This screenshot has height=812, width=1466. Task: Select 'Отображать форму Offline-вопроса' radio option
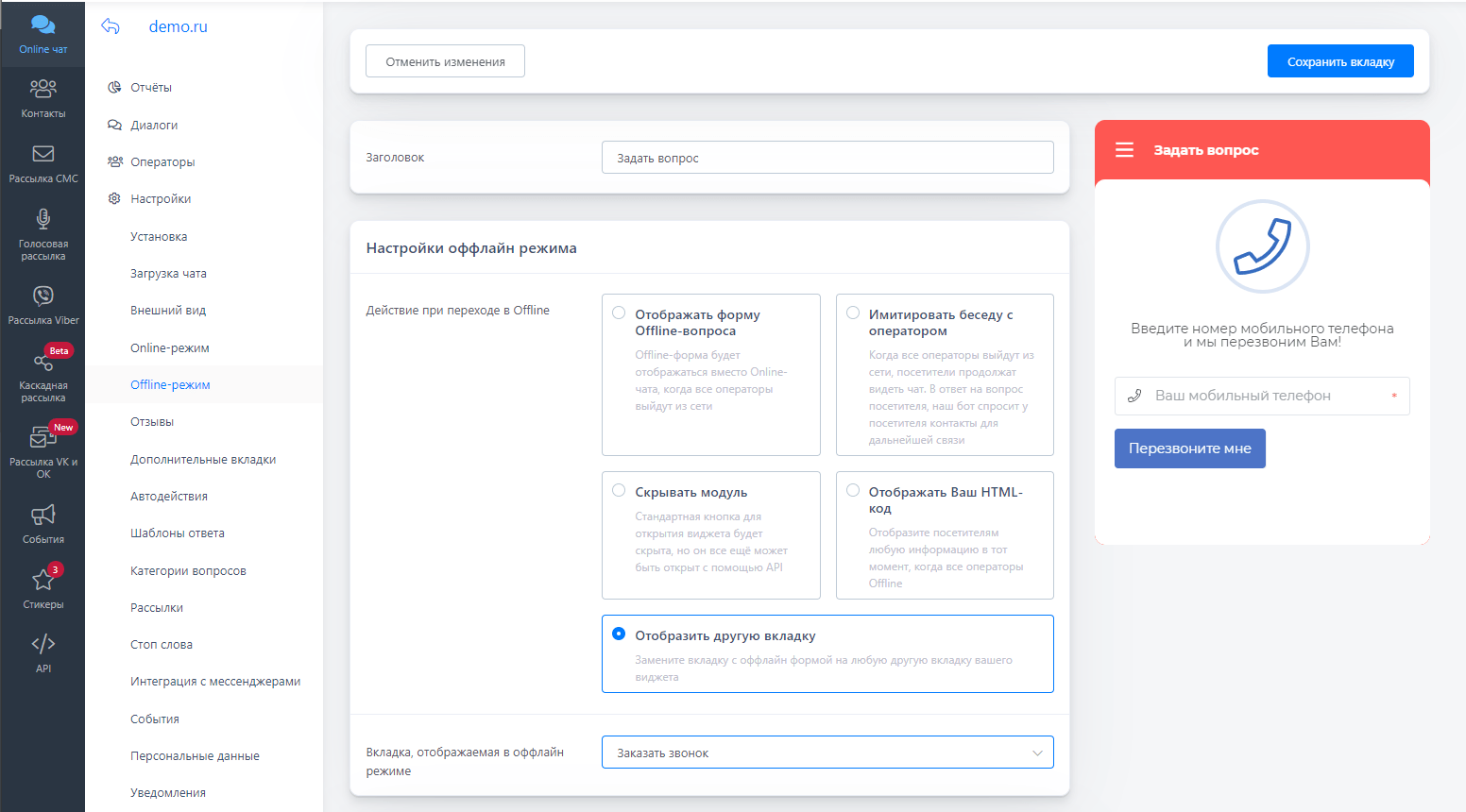619,313
